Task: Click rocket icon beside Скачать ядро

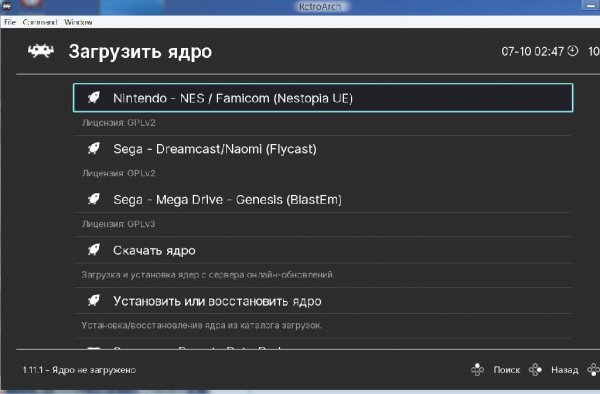Action: [x=94, y=250]
